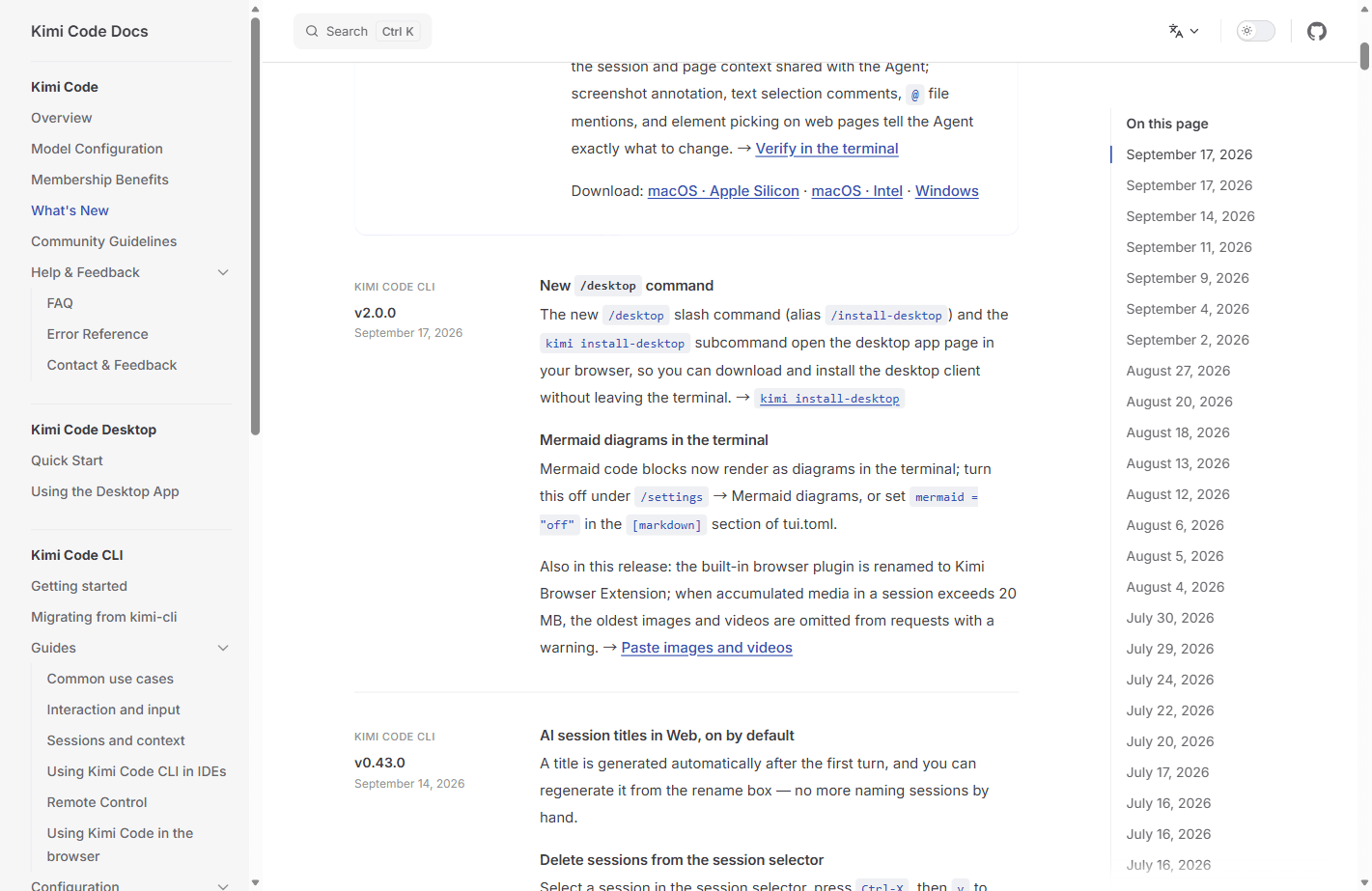
Task: Open the Overview page
Action: [x=62, y=118]
